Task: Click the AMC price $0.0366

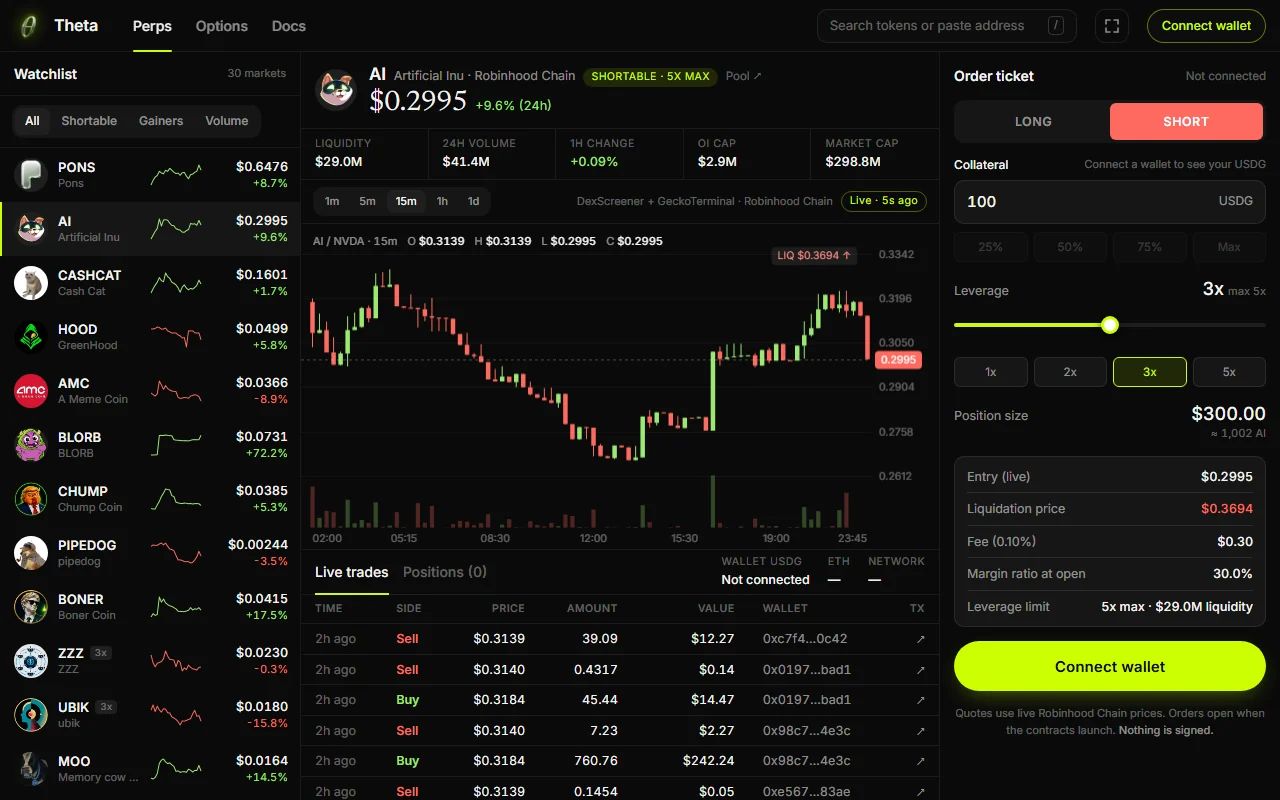Action: 262,383
